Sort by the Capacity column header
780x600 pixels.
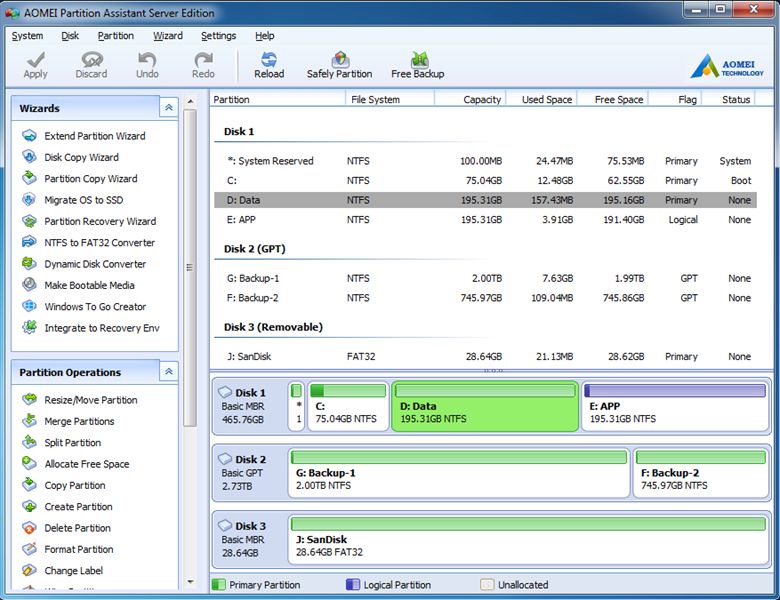tap(470, 100)
